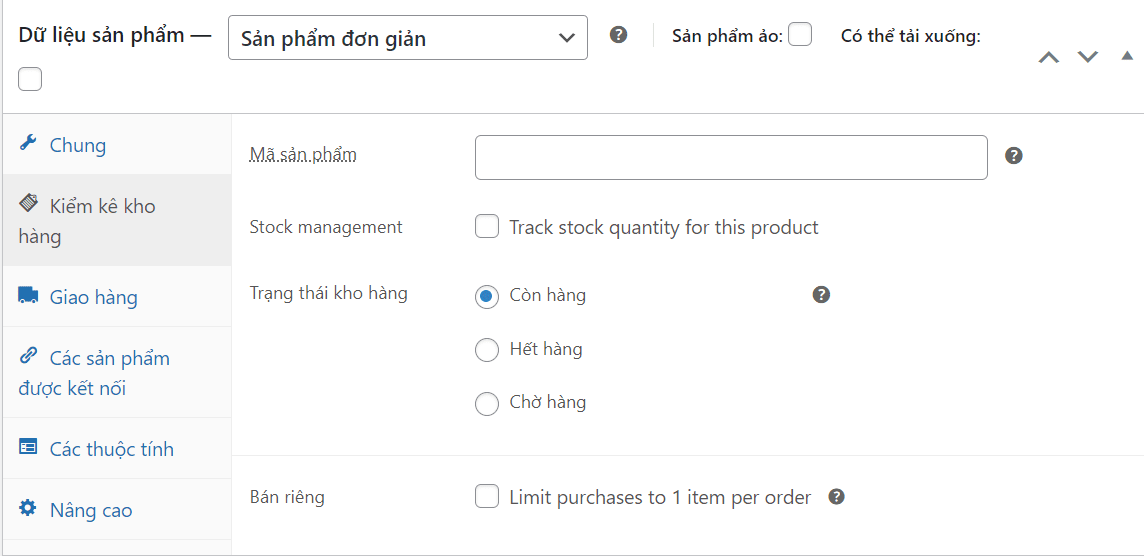Collapse the product data panel triangle toggle
1144x556 pixels.
(x=1127, y=55)
